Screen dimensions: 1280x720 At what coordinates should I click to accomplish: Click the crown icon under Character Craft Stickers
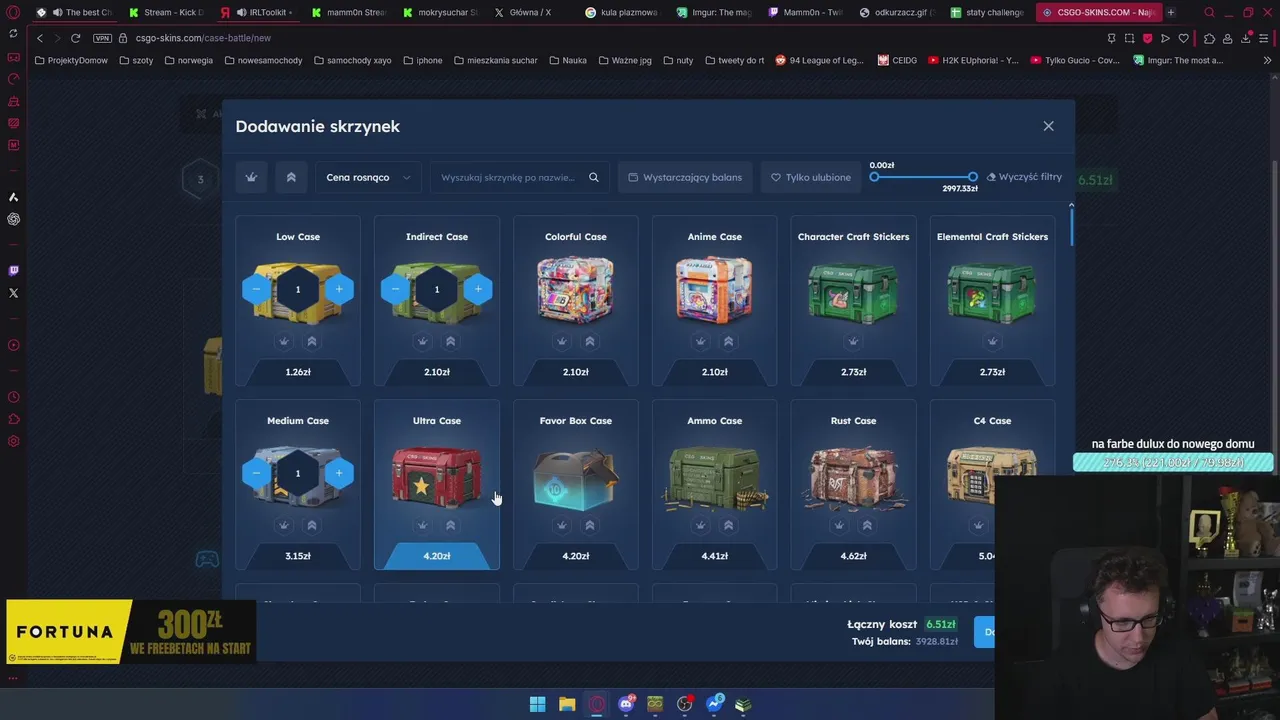coord(853,341)
